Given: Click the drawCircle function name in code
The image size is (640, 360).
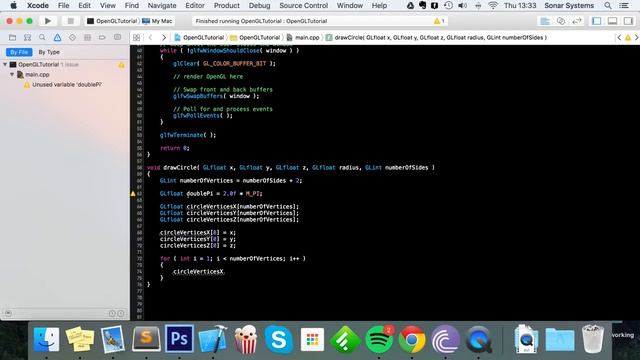Looking at the screenshot, I should point(180,167).
